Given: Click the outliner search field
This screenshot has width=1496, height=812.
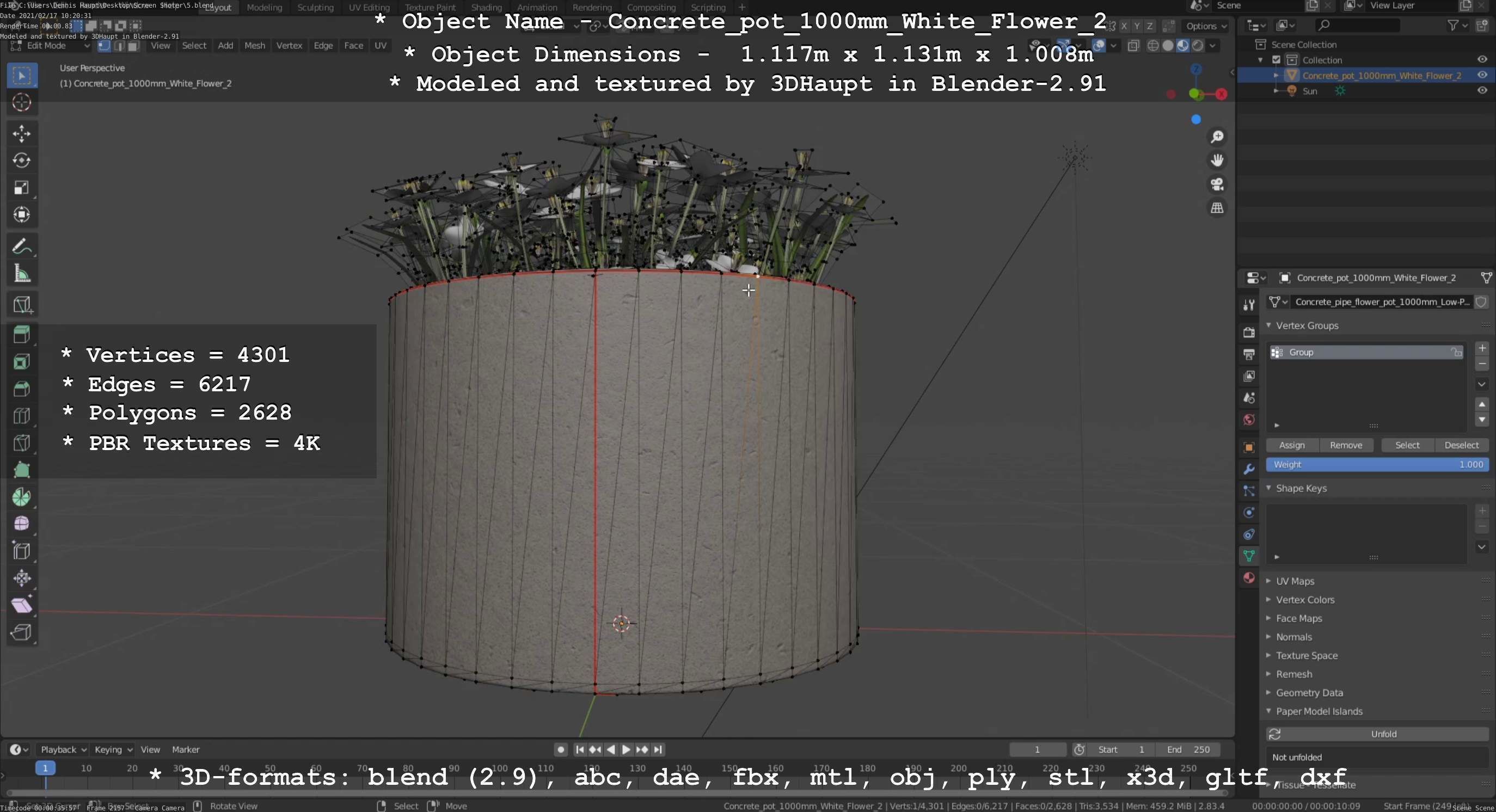Looking at the screenshot, I should click(1357, 26).
